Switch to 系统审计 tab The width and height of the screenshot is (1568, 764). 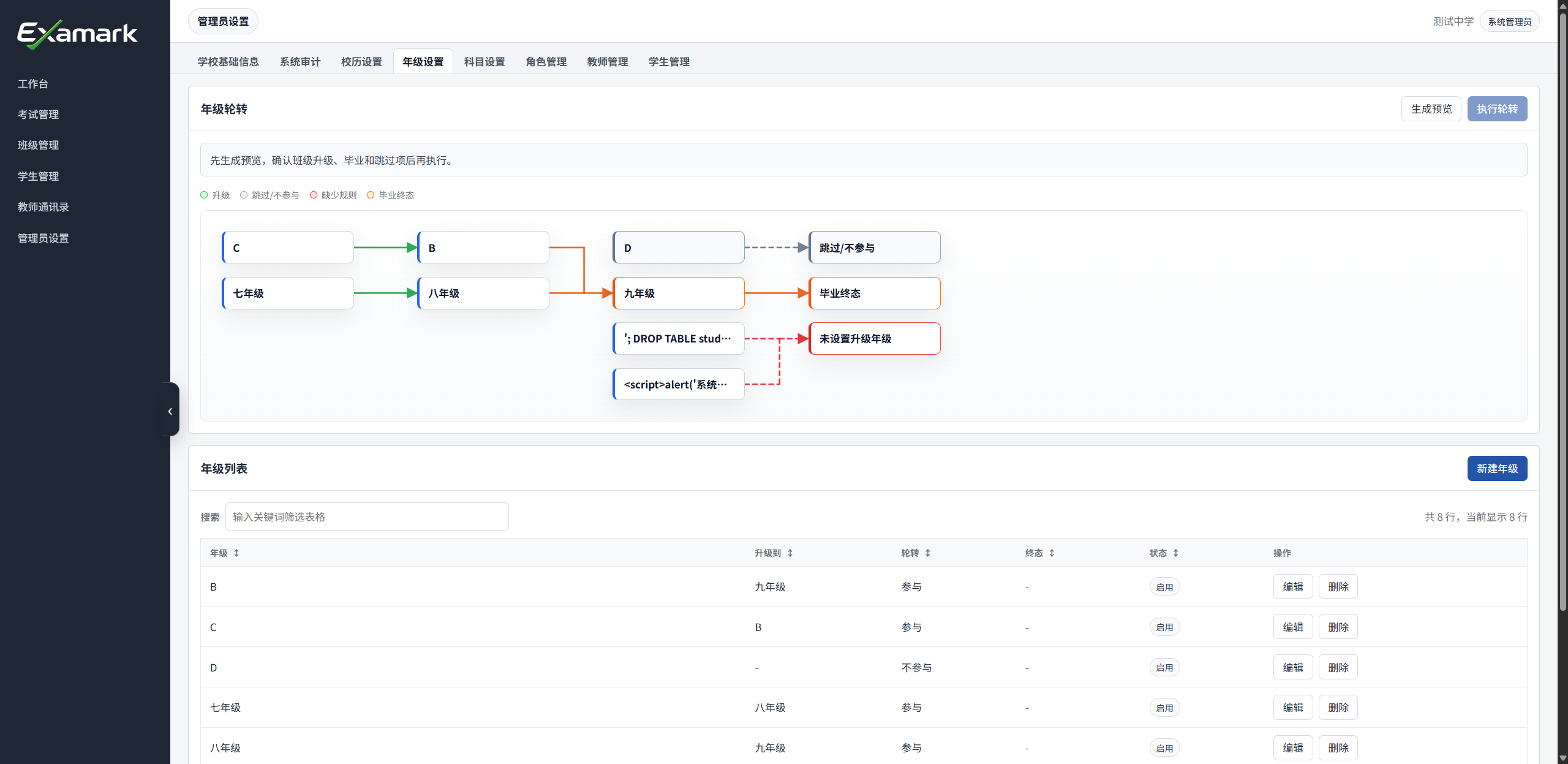(x=300, y=62)
